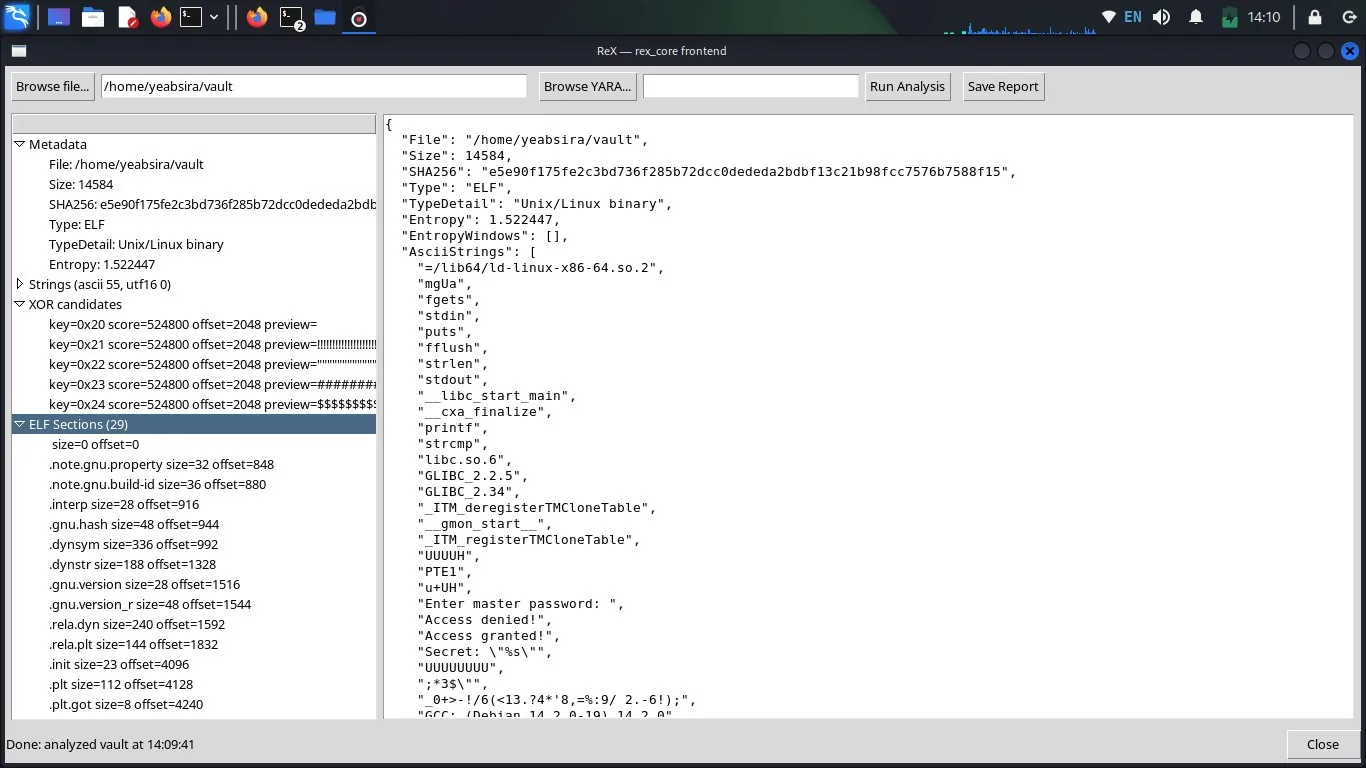Collapse the XOR candidates node
Screen dimensions: 1366x768
(19, 304)
